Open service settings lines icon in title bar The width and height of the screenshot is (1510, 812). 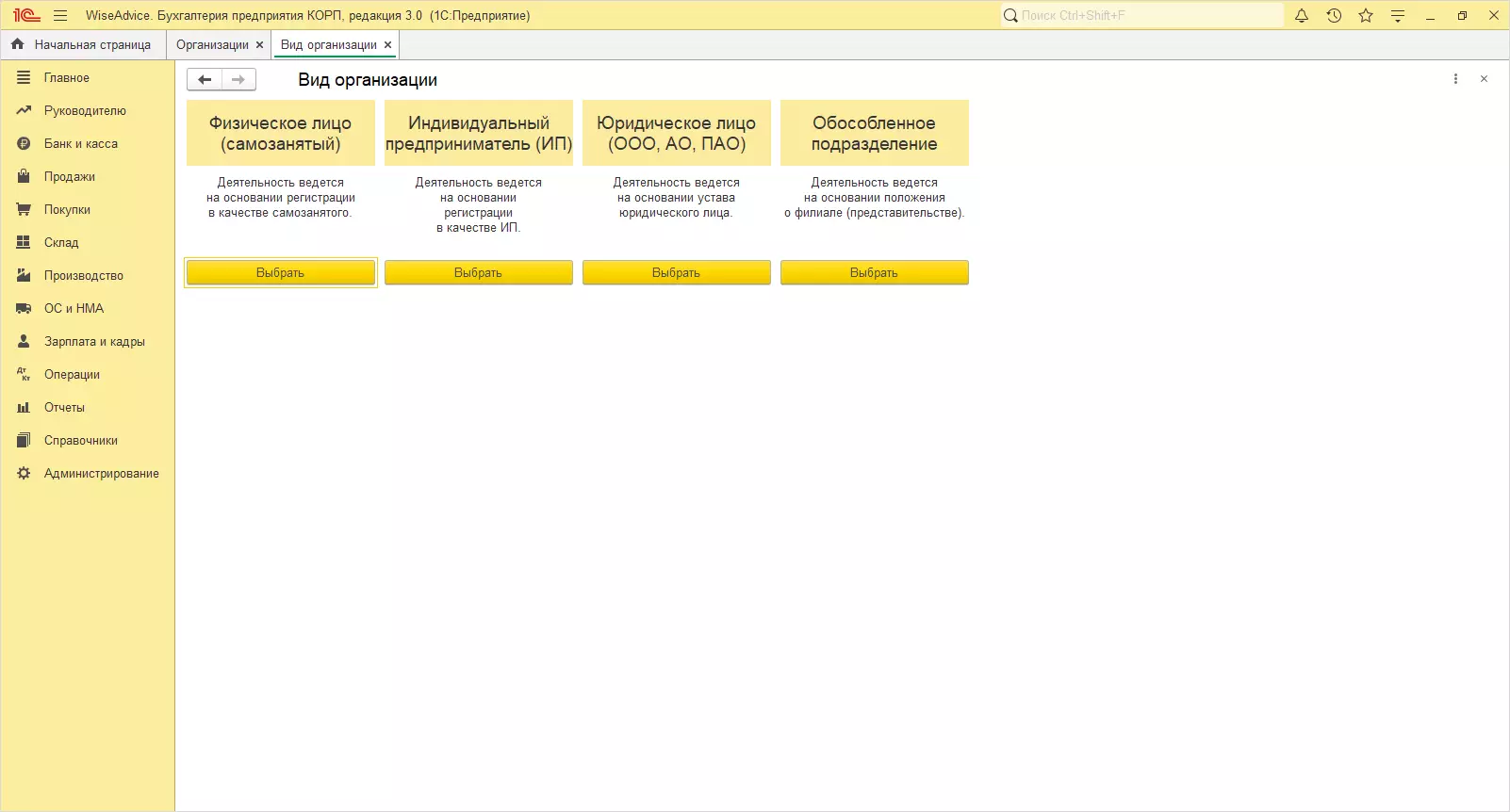[x=1398, y=15]
